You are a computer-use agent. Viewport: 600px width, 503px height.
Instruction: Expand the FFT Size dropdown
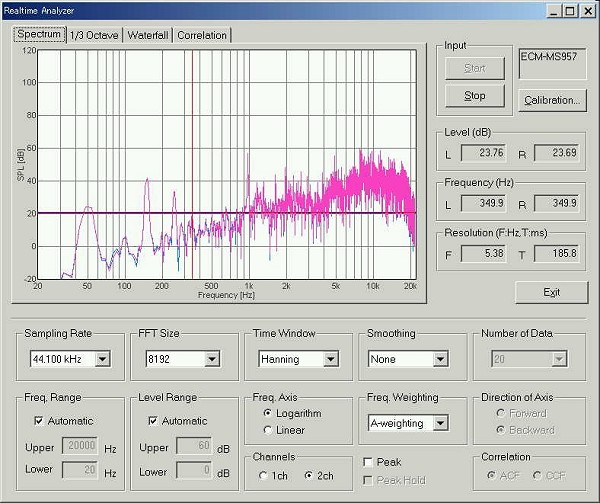(212, 359)
